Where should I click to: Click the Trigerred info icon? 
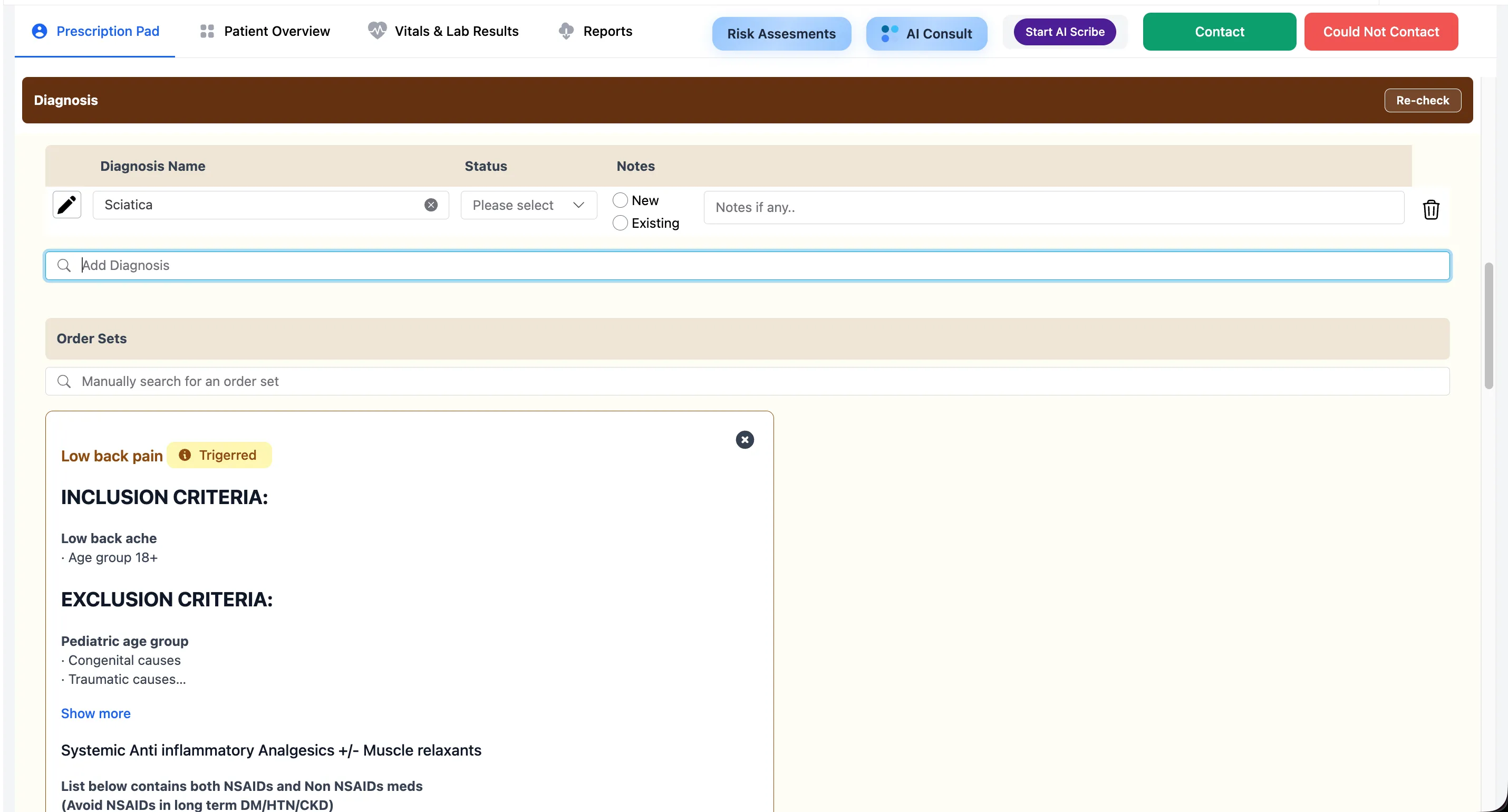coord(185,455)
